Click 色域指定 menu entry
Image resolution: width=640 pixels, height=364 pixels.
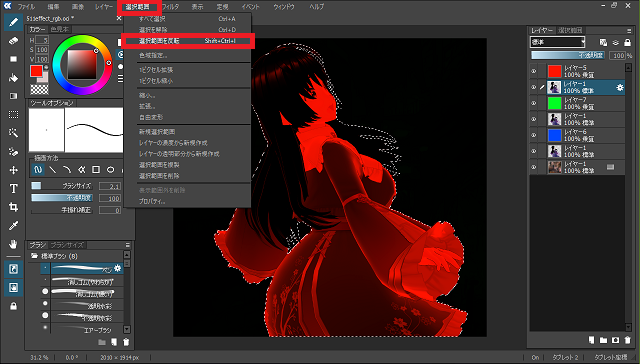[187, 55]
